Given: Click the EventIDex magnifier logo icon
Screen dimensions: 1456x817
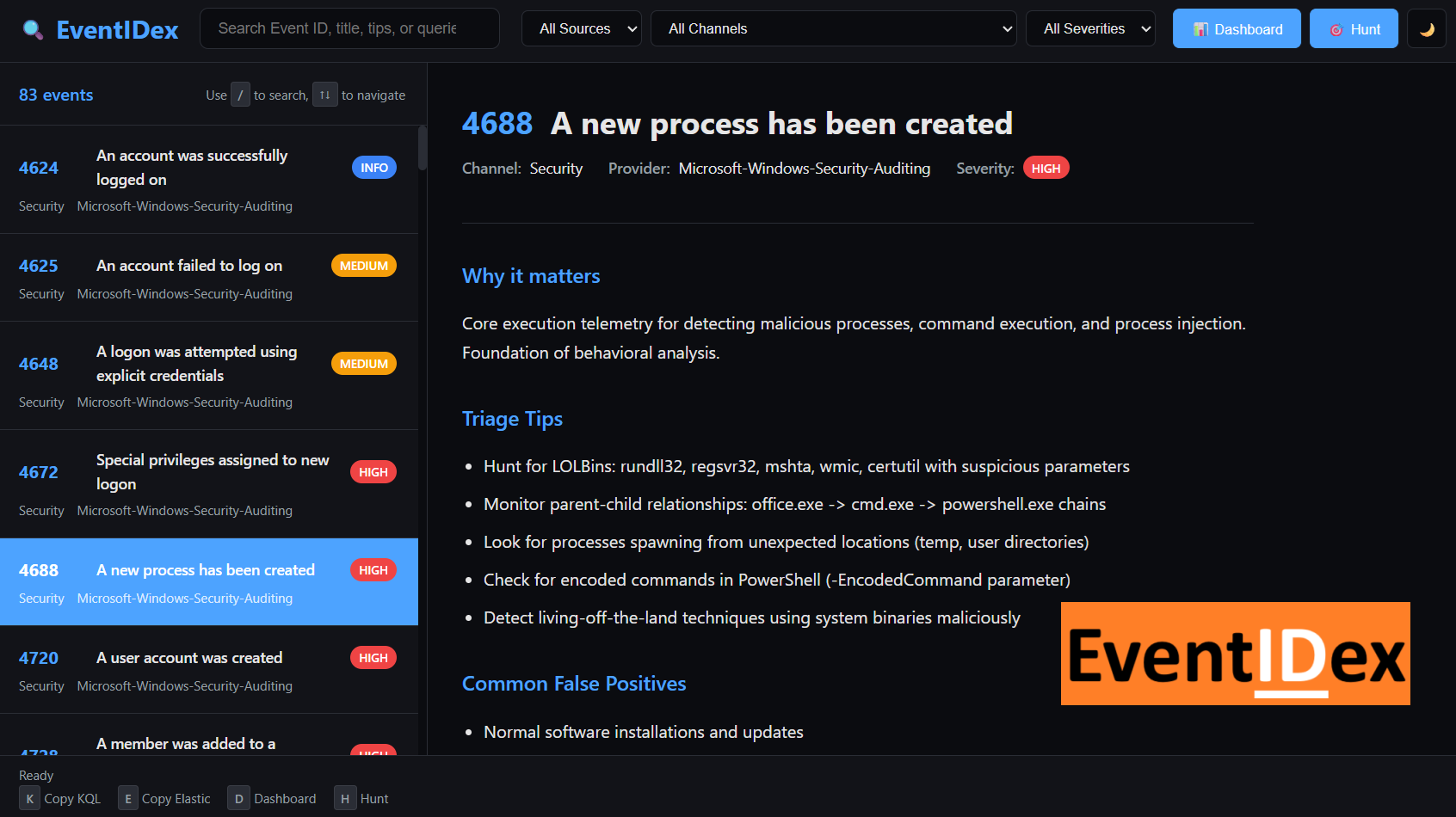Looking at the screenshot, I should click(33, 30).
